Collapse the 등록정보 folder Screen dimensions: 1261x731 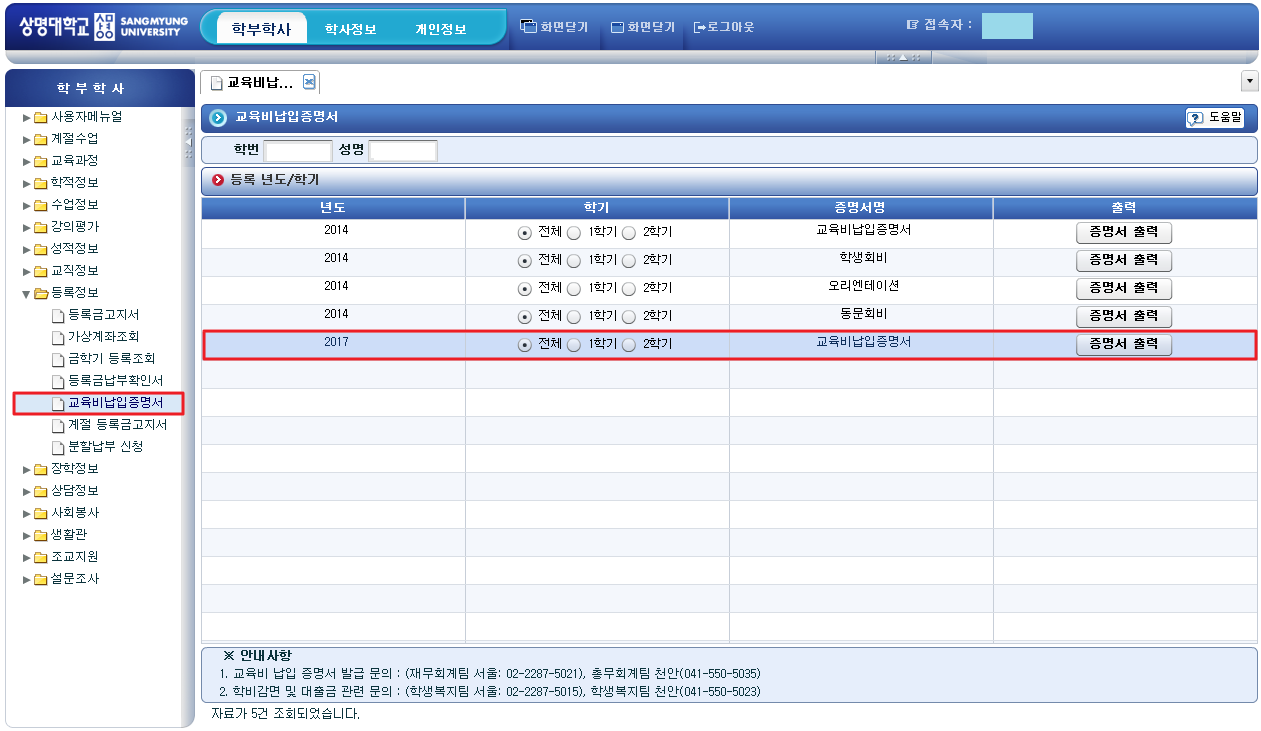[x=27, y=293]
